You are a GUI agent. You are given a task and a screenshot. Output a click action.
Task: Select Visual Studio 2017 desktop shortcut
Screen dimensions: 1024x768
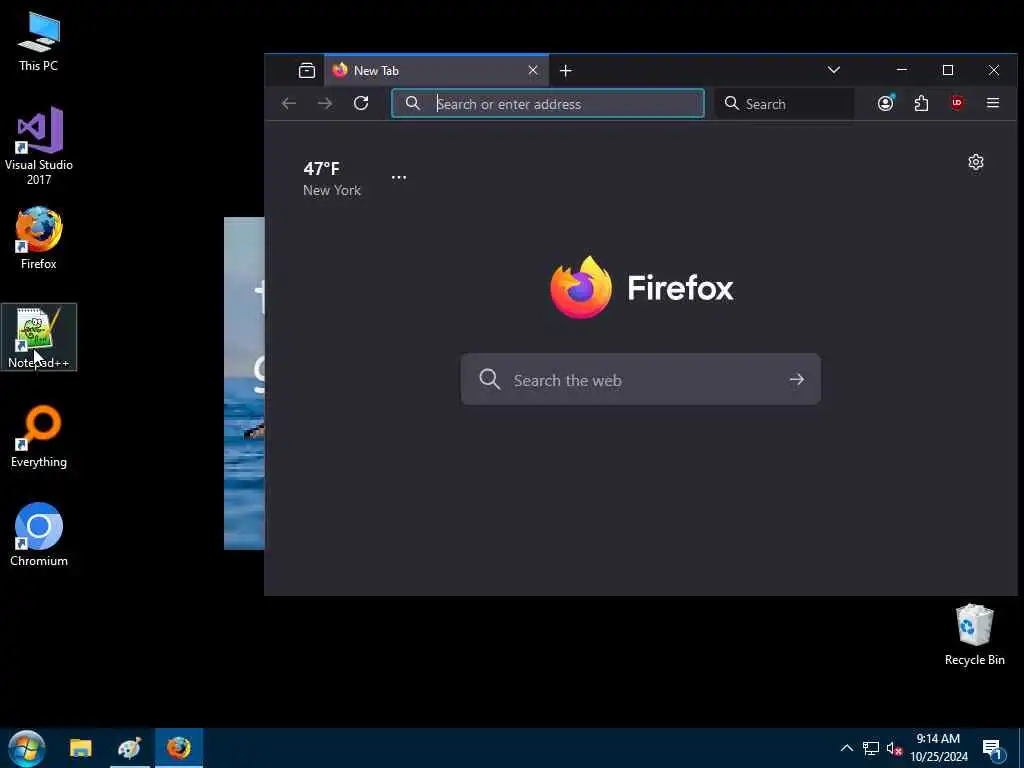tap(39, 146)
